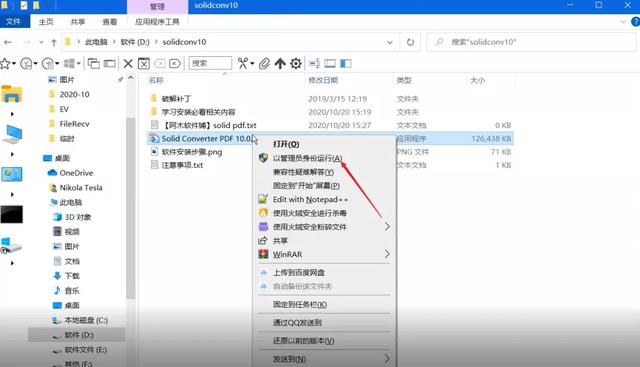Open the Edit with Notepad++ entry
Screen dimensions: 640x367
click(x=310, y=200)
